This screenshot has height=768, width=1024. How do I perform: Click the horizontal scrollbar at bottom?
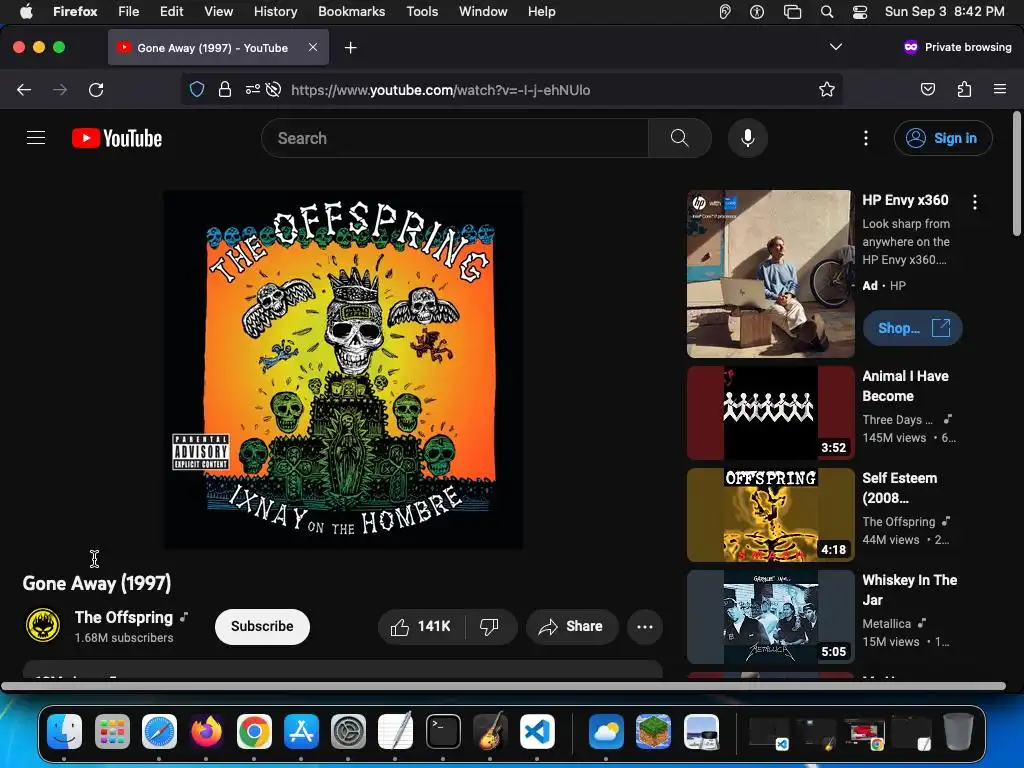(503, 686)
